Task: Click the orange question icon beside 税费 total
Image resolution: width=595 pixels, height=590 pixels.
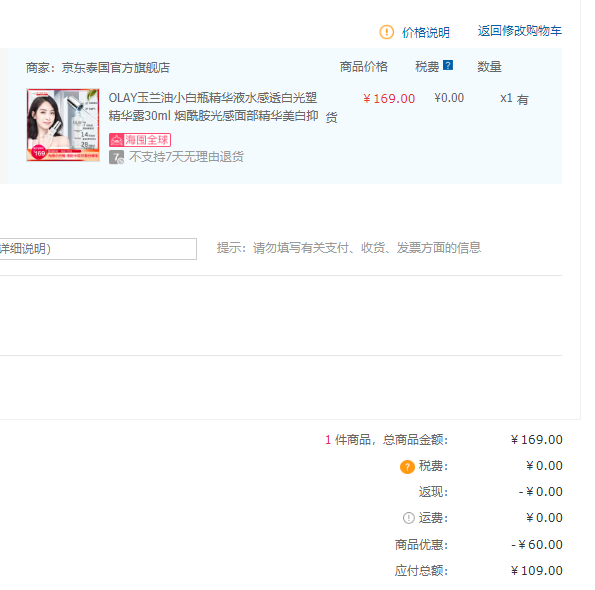Action: point(407,467)
